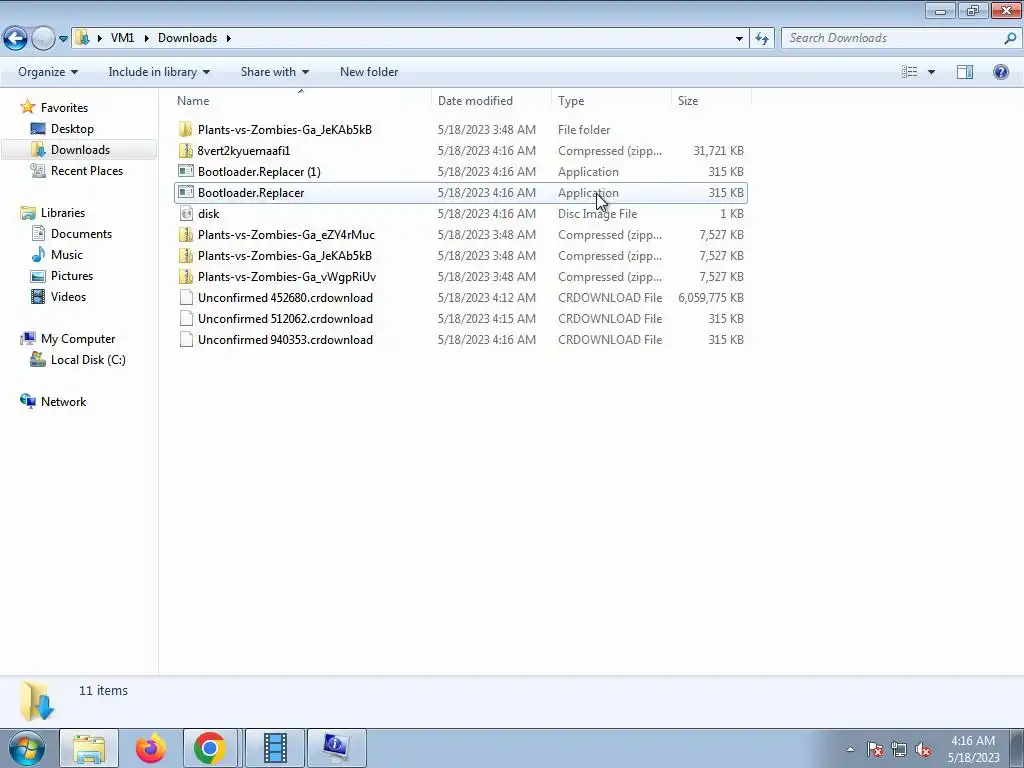Expand the arrow after Downloads breadcrumb
1024x768 pixels.
point(229,39)
